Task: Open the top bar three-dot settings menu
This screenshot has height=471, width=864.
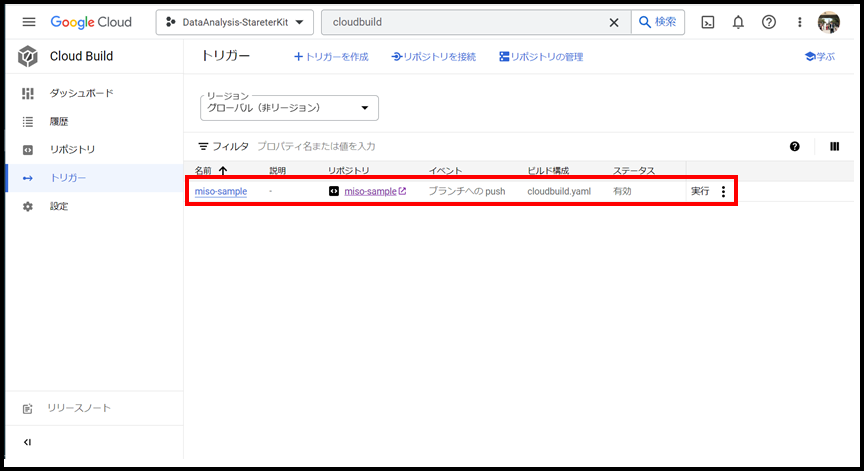Action: 799,22
